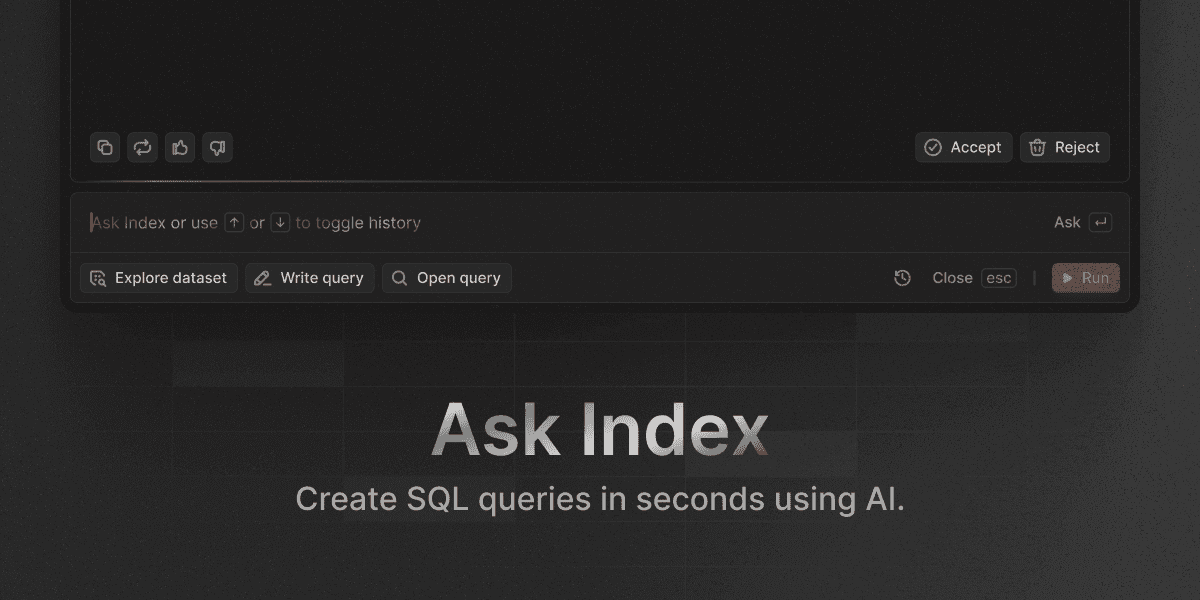Close the Ask Index panel
The width and height of the screenshot is (1200, 600).
[x=952, y=278]
